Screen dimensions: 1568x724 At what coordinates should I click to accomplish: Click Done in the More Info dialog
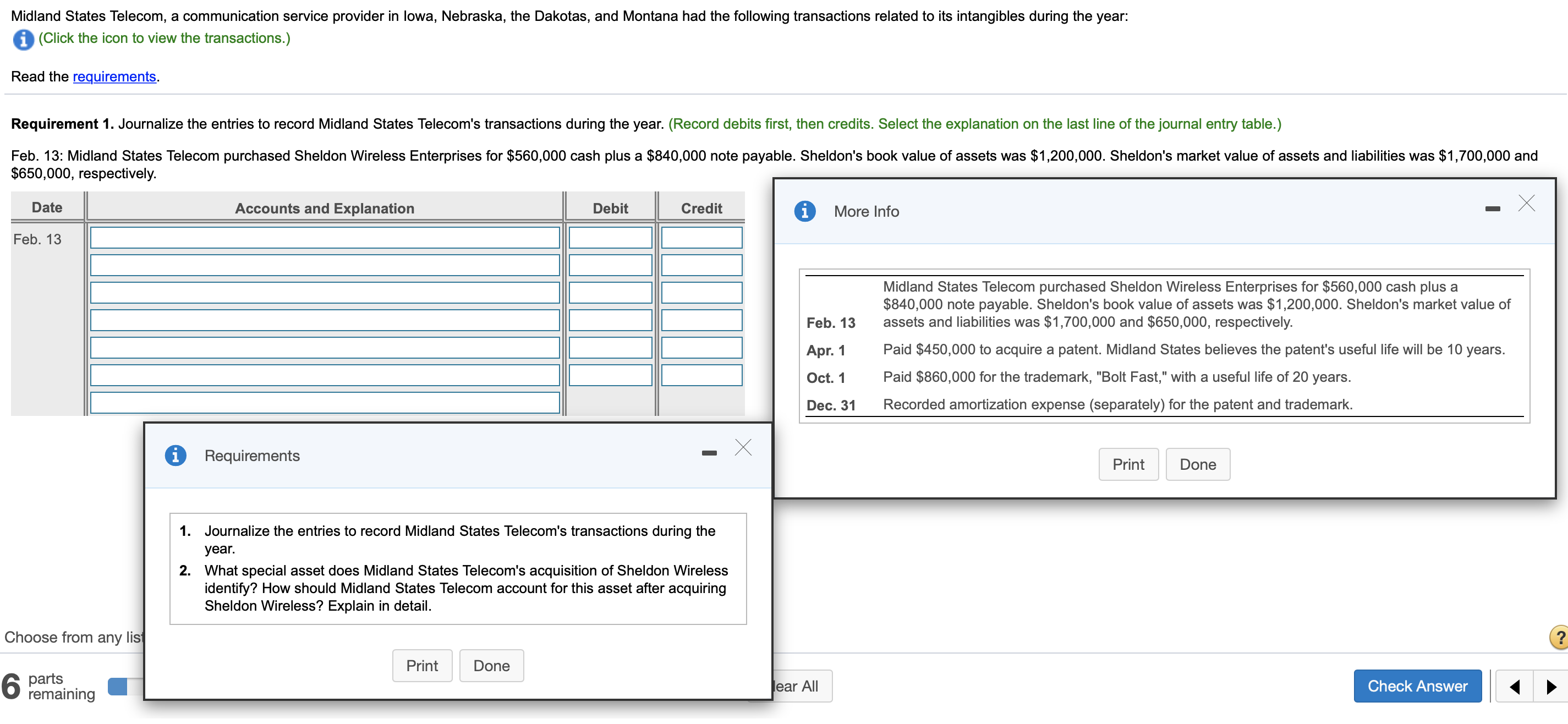pyautogui.click(x=1197, y=464)
